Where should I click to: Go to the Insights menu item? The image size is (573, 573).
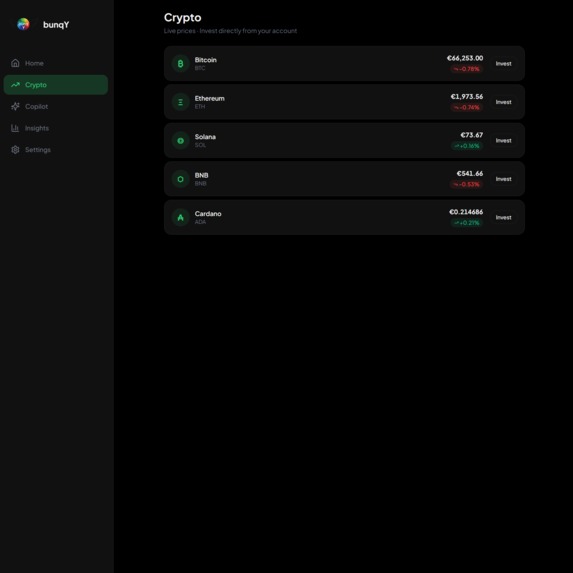(x=56, y=128)
